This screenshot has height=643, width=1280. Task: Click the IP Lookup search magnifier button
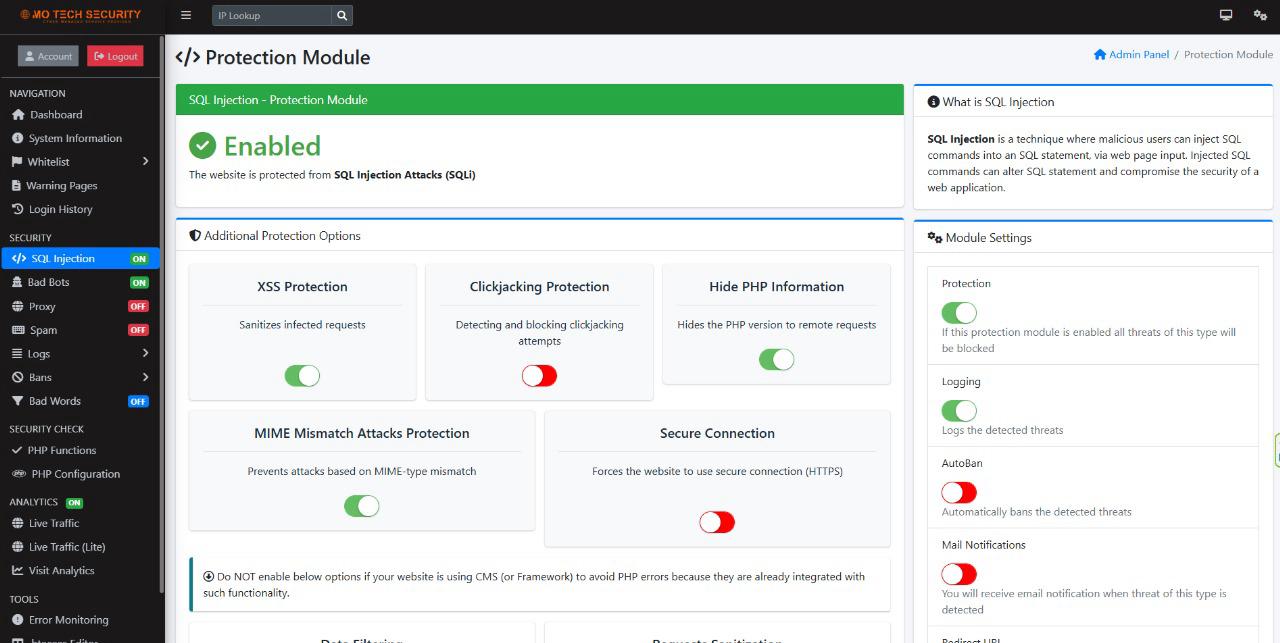coord(342,15)
